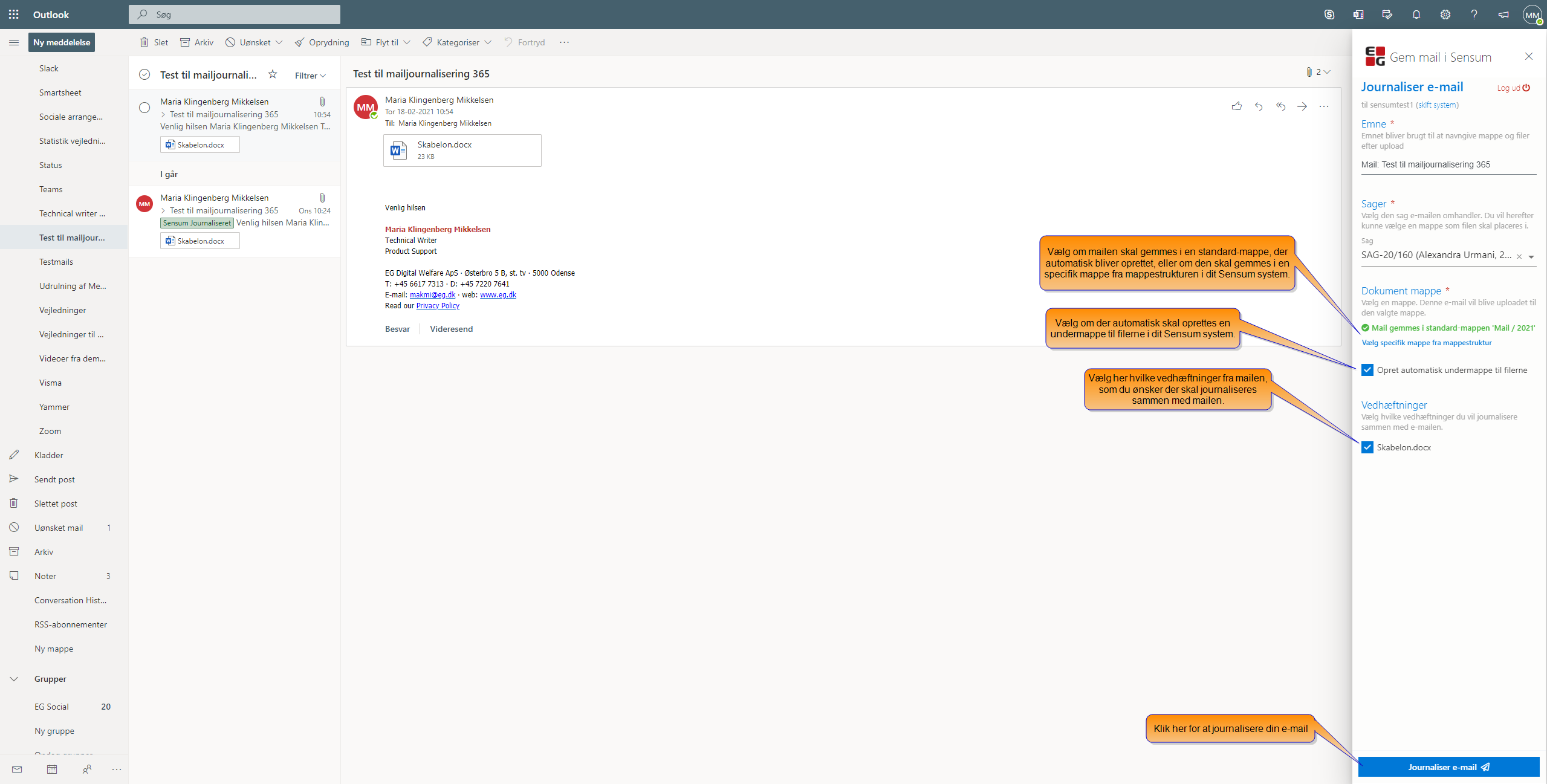Switch to People view at bottom
Viewport: 1547px width, 784px height.
(x=86, y=769)
